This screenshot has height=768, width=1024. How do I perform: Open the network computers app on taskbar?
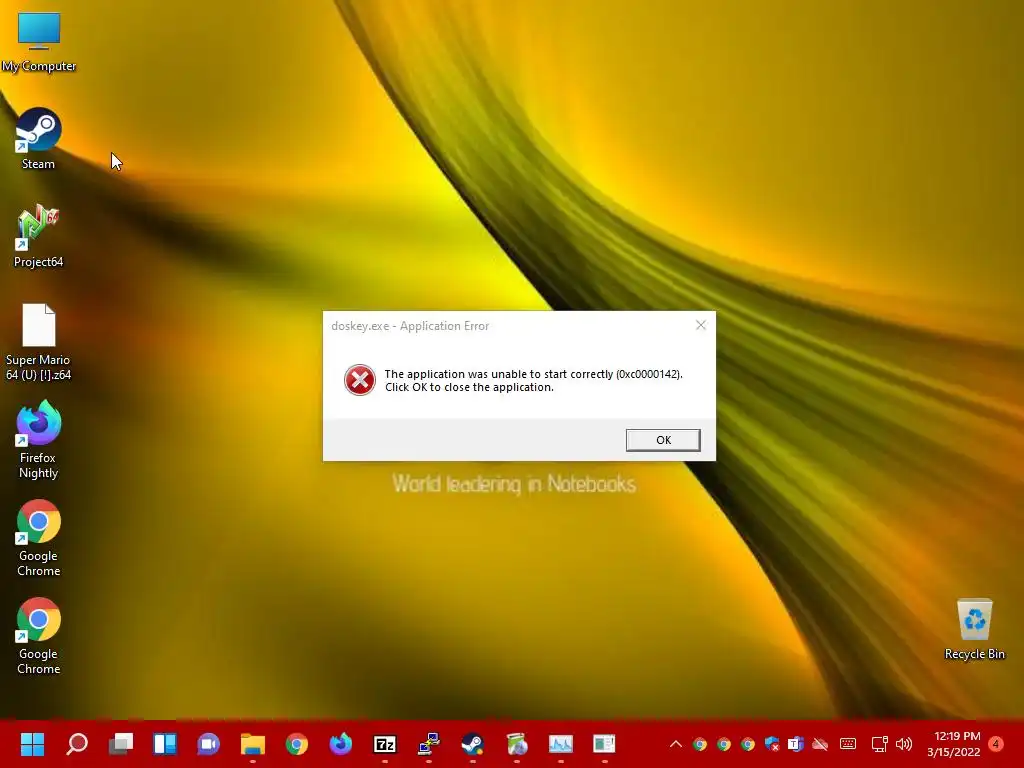tap(428, 744)
